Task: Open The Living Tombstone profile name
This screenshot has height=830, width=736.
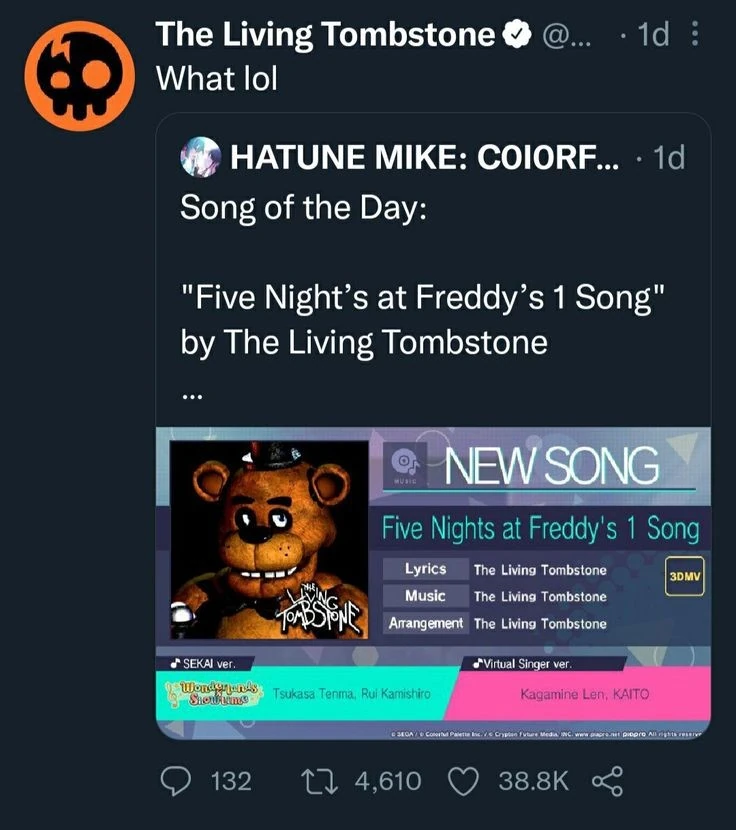Action: (x=326, y=36)
